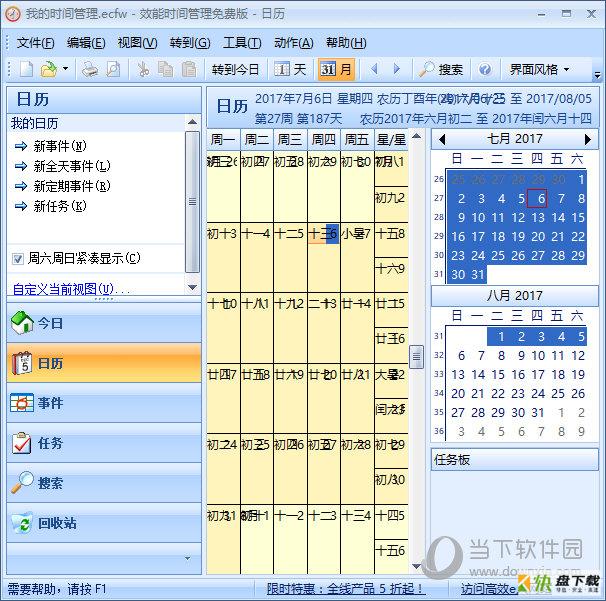The image size is (606, 601).
Task: Open the 视图(V) menu
Action: pyautogui.click(x=137, y=43)
